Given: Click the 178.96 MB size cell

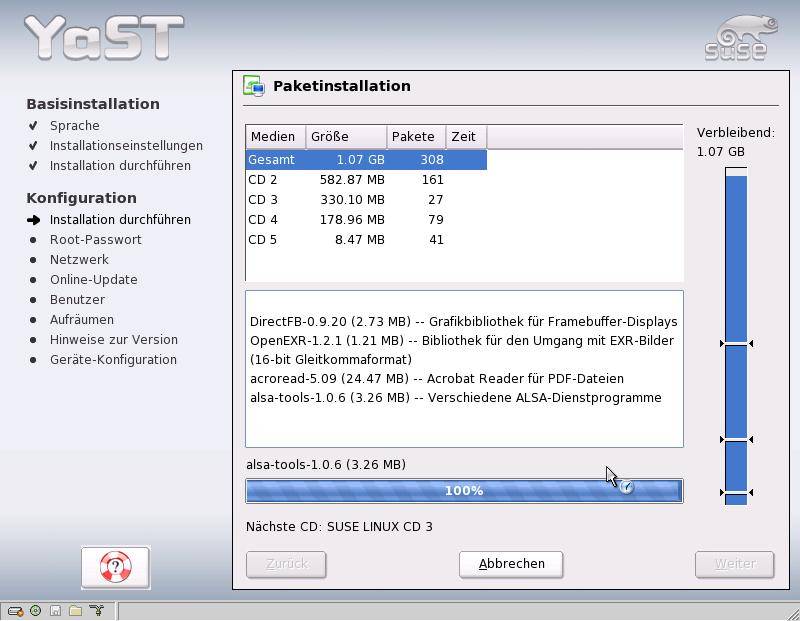Looking at the screenshot, I should 352,220.
